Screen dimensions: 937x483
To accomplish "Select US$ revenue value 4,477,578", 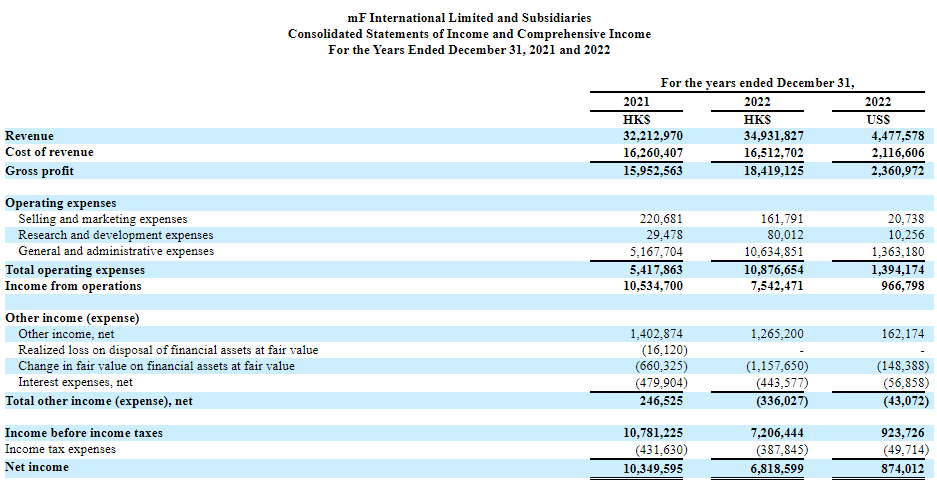I will coord(898,136).
